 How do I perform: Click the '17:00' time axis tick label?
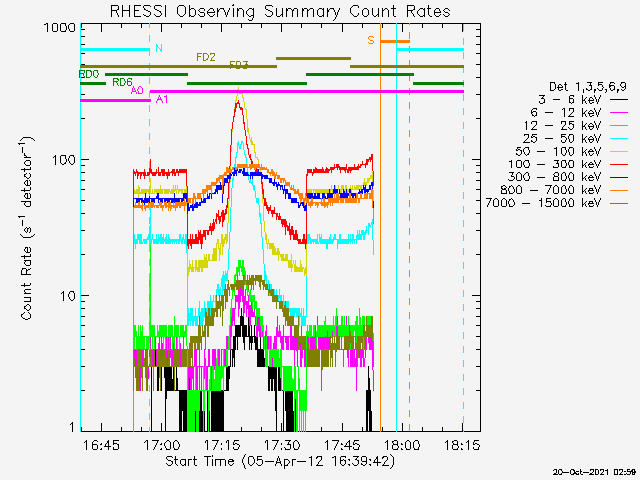(x=162, y=445)
